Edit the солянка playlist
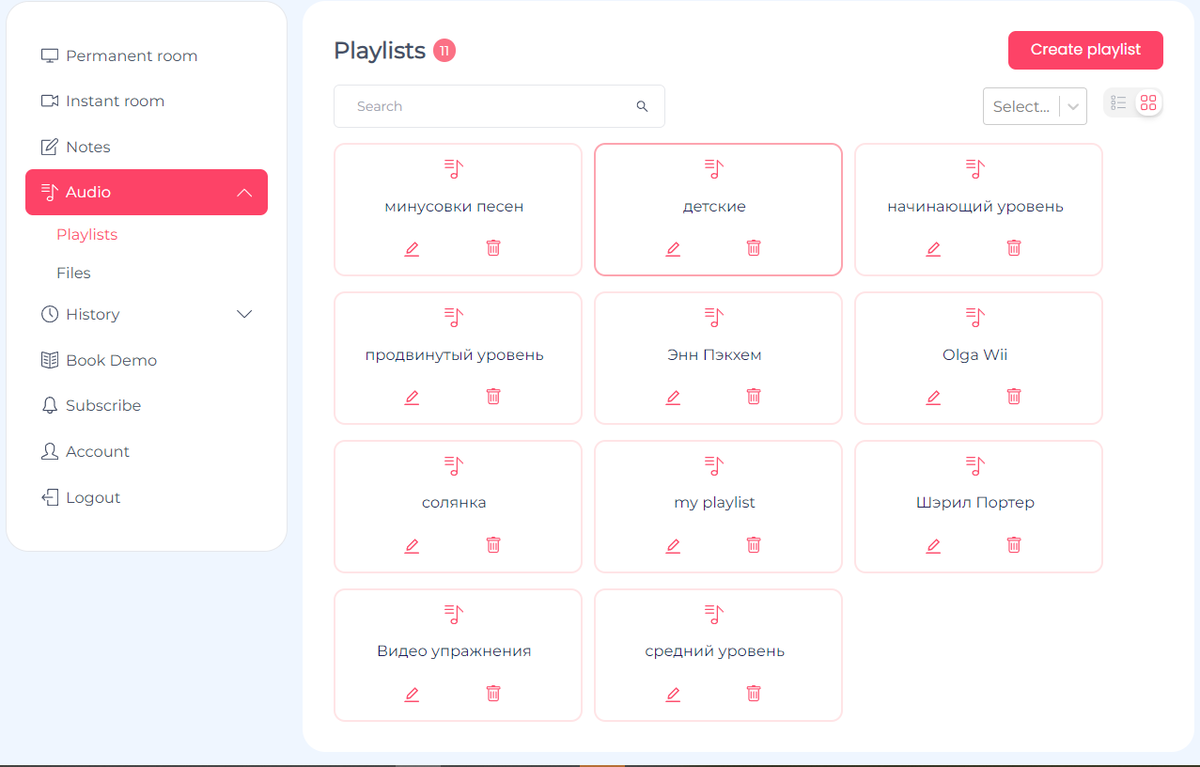1200x767 pixels. [x=412, y=545]
